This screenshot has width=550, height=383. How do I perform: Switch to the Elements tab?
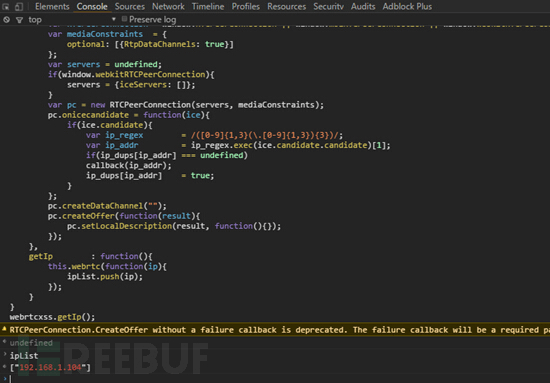pos(52,6)
